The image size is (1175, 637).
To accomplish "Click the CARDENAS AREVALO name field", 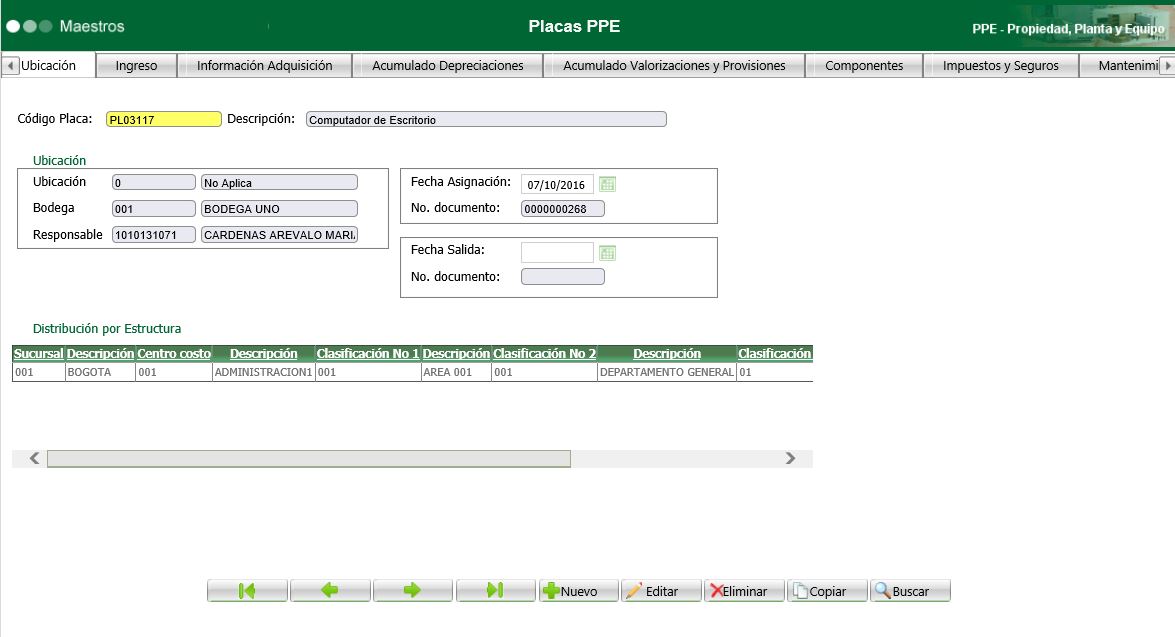I will pos(280,235).
